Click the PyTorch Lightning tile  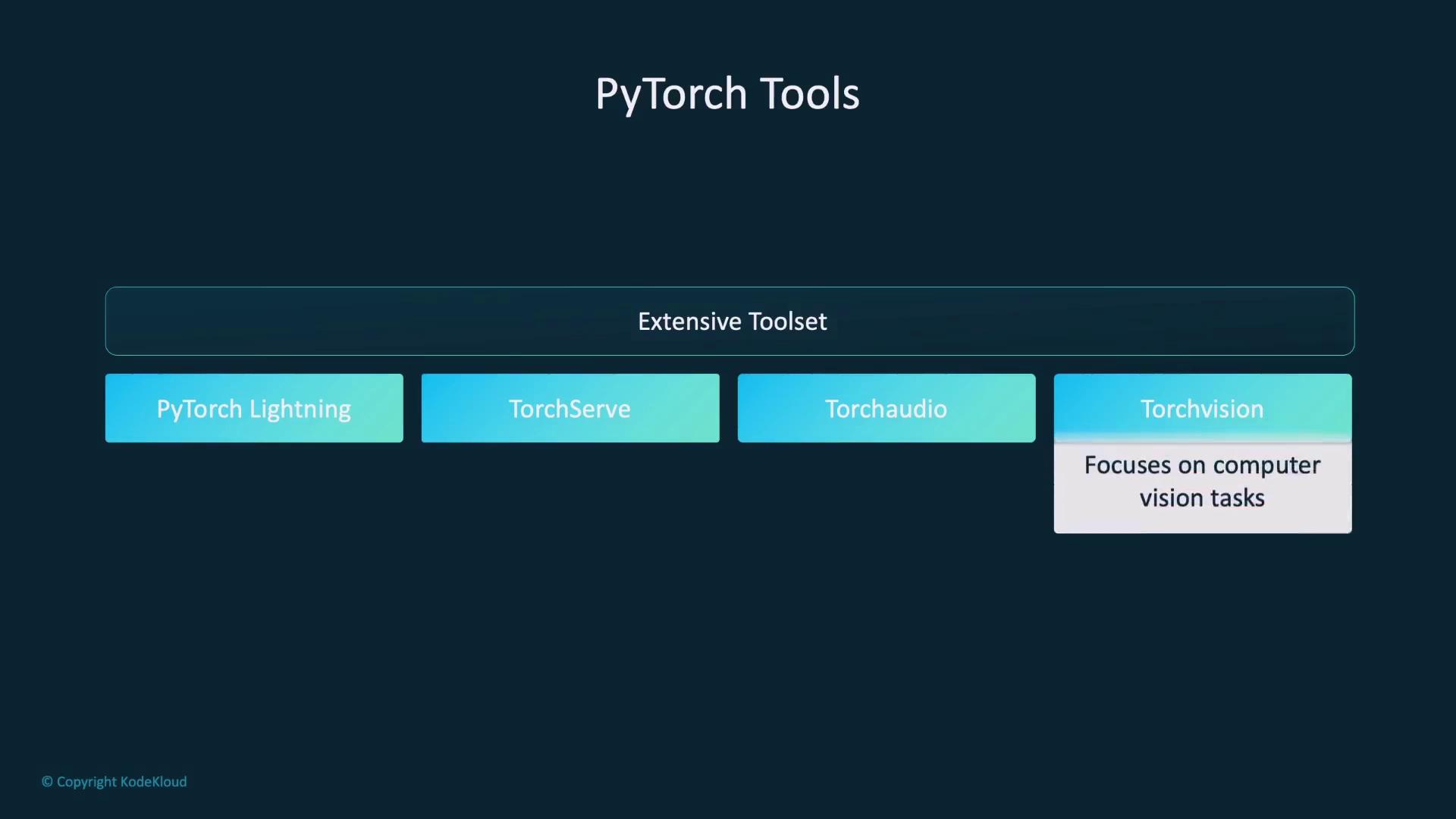(x=254, y=408)
